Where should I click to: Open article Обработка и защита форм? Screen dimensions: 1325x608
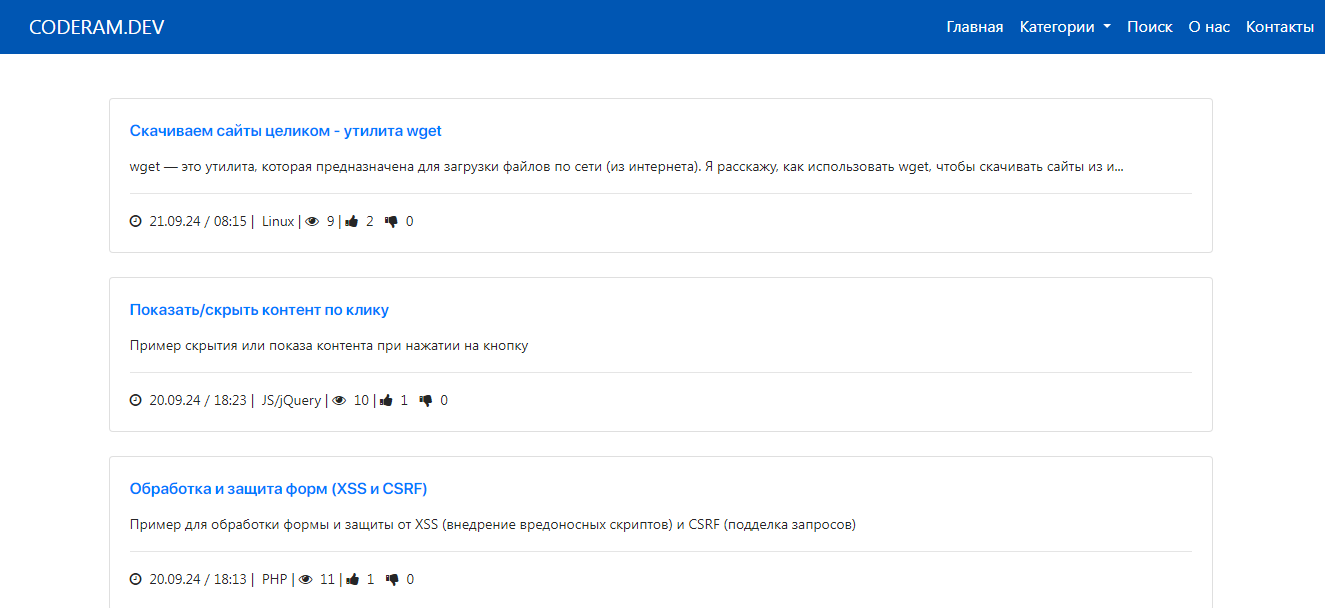pyautogui.click(x=278, y=489)
